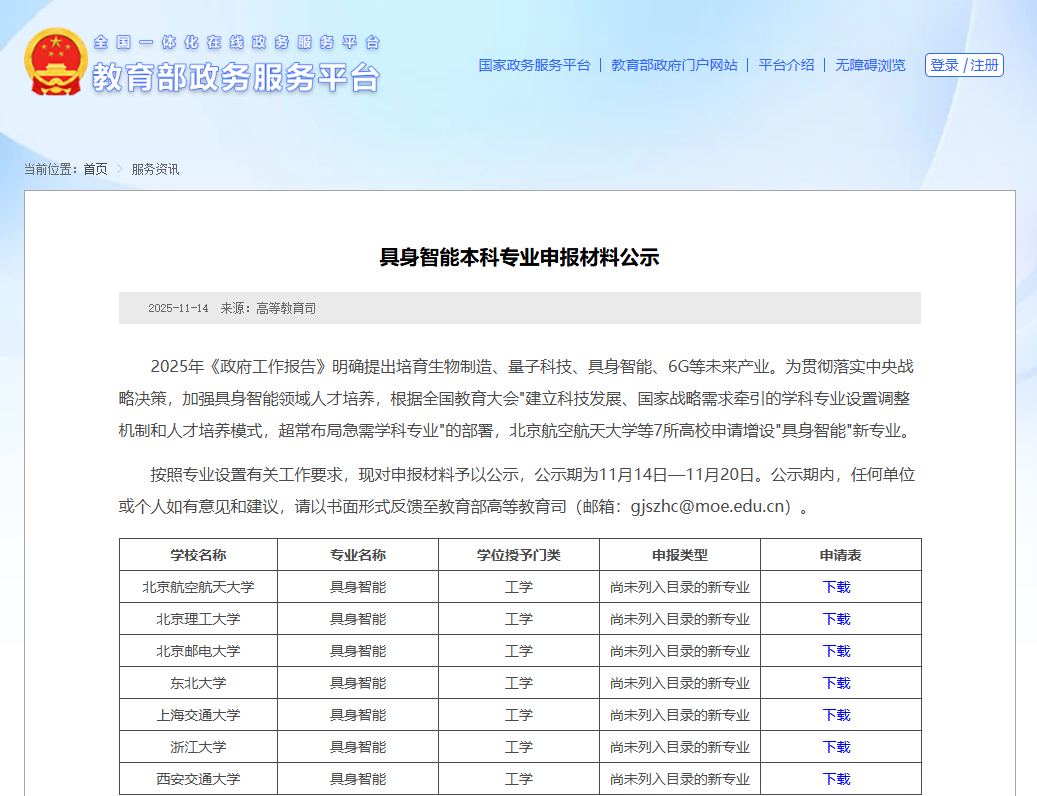Click the 服务资讯 breadcrumb item
This screenshot has width=1037, height=796.
pos(155,169)
